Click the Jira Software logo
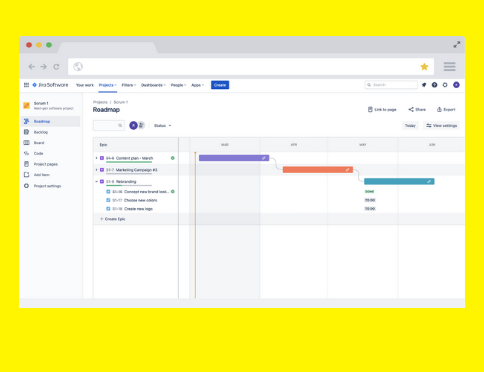The height and width of the screenshot is (372, 484). pos(50,85)
